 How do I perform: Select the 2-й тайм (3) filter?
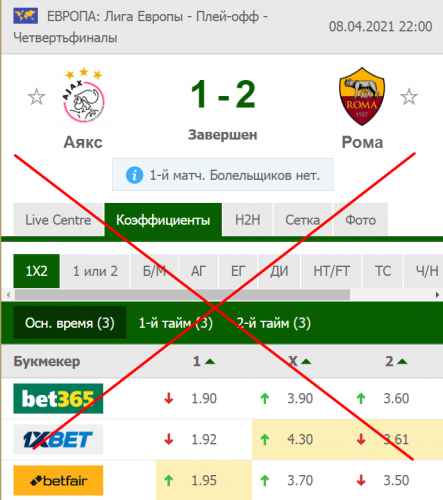click(273, 323)
